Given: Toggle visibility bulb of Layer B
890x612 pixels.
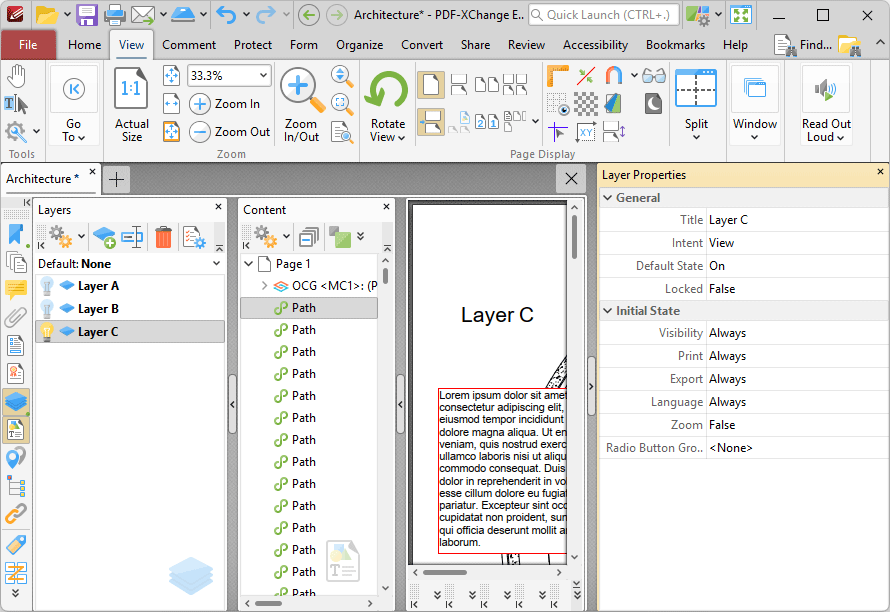Looking at the screenshot, I should pos(47,309).
